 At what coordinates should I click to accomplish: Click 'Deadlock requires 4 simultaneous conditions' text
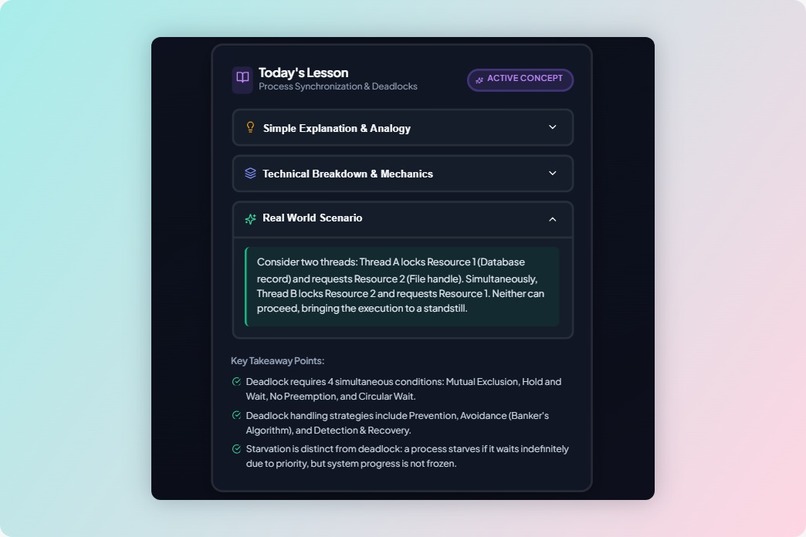tap(404, 389)
